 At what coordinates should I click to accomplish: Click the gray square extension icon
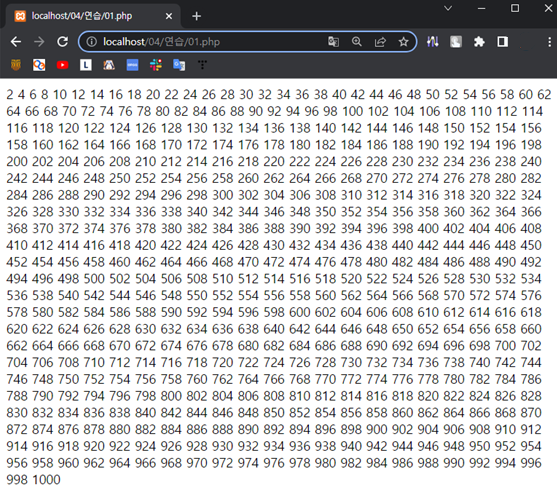tap(456, 42)
